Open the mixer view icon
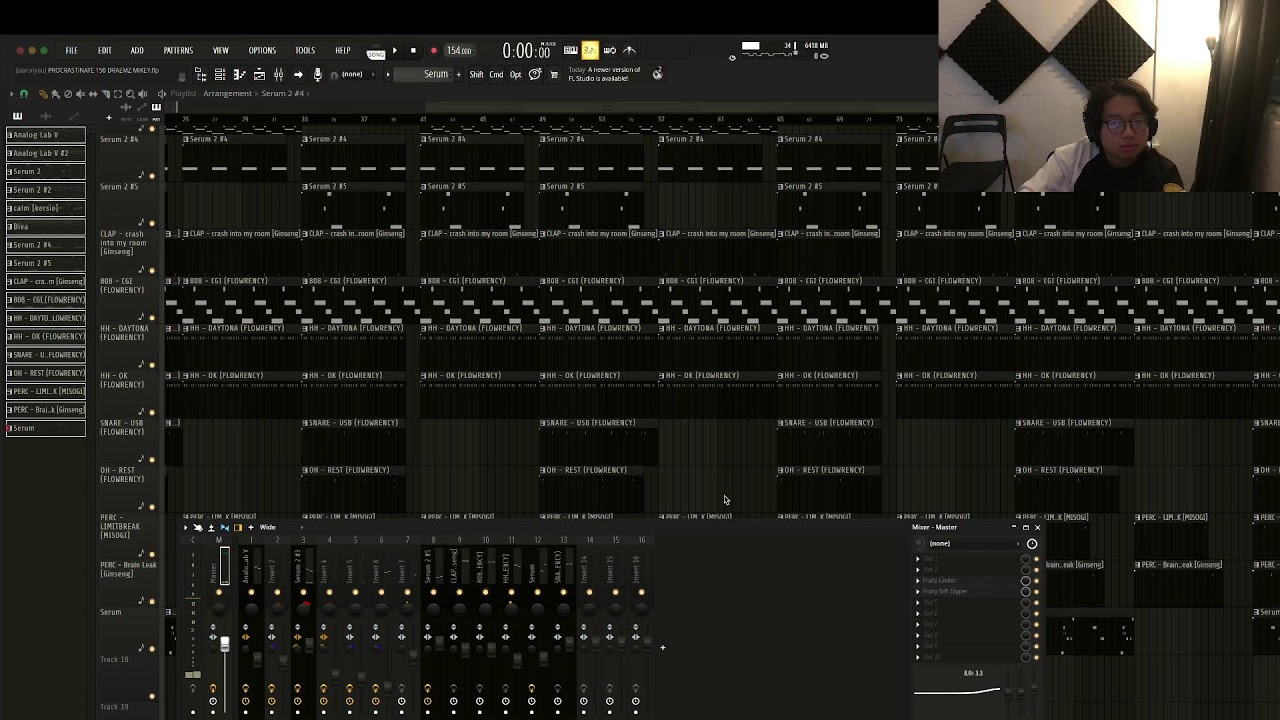Screen dimensions: 1280x720 [x=278, y=74]
